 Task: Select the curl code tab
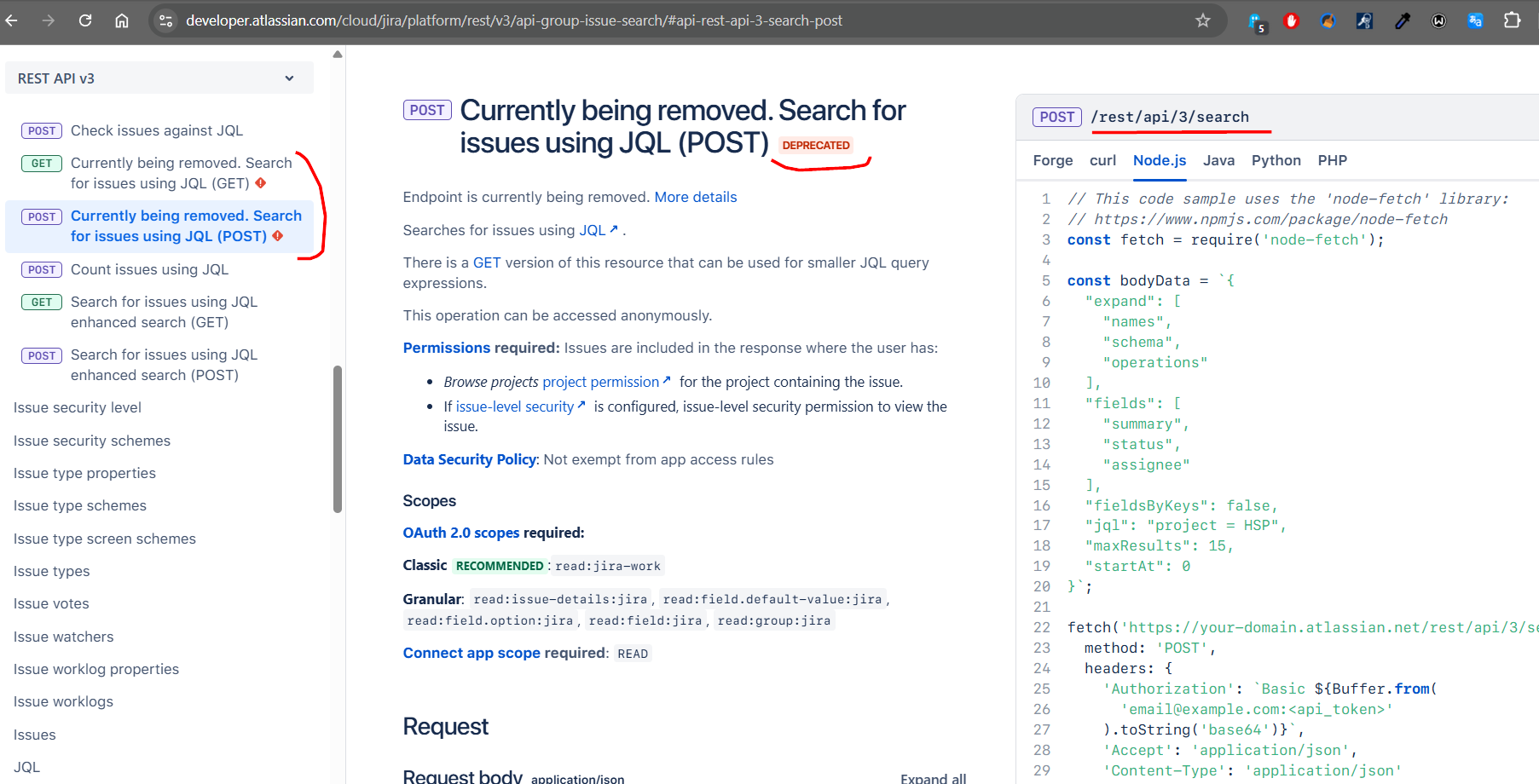point(1102,160)
